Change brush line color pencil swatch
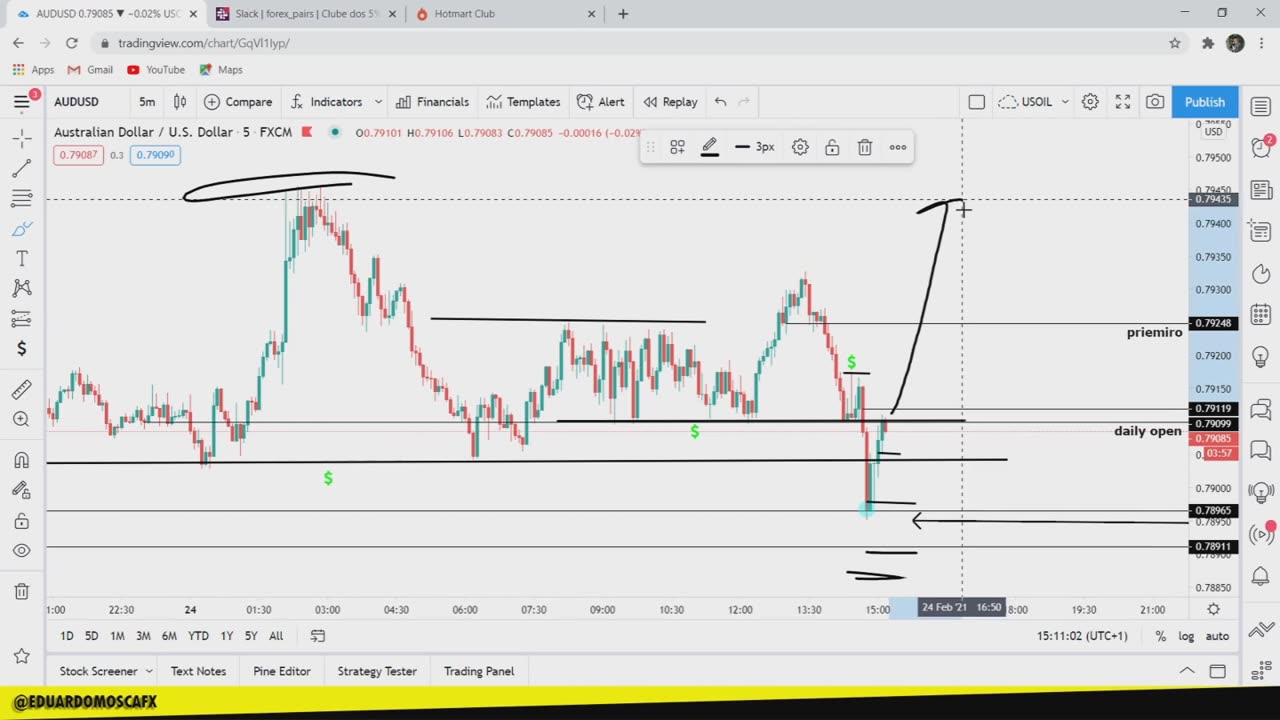 pyautogui.click(x=710, y=147)
